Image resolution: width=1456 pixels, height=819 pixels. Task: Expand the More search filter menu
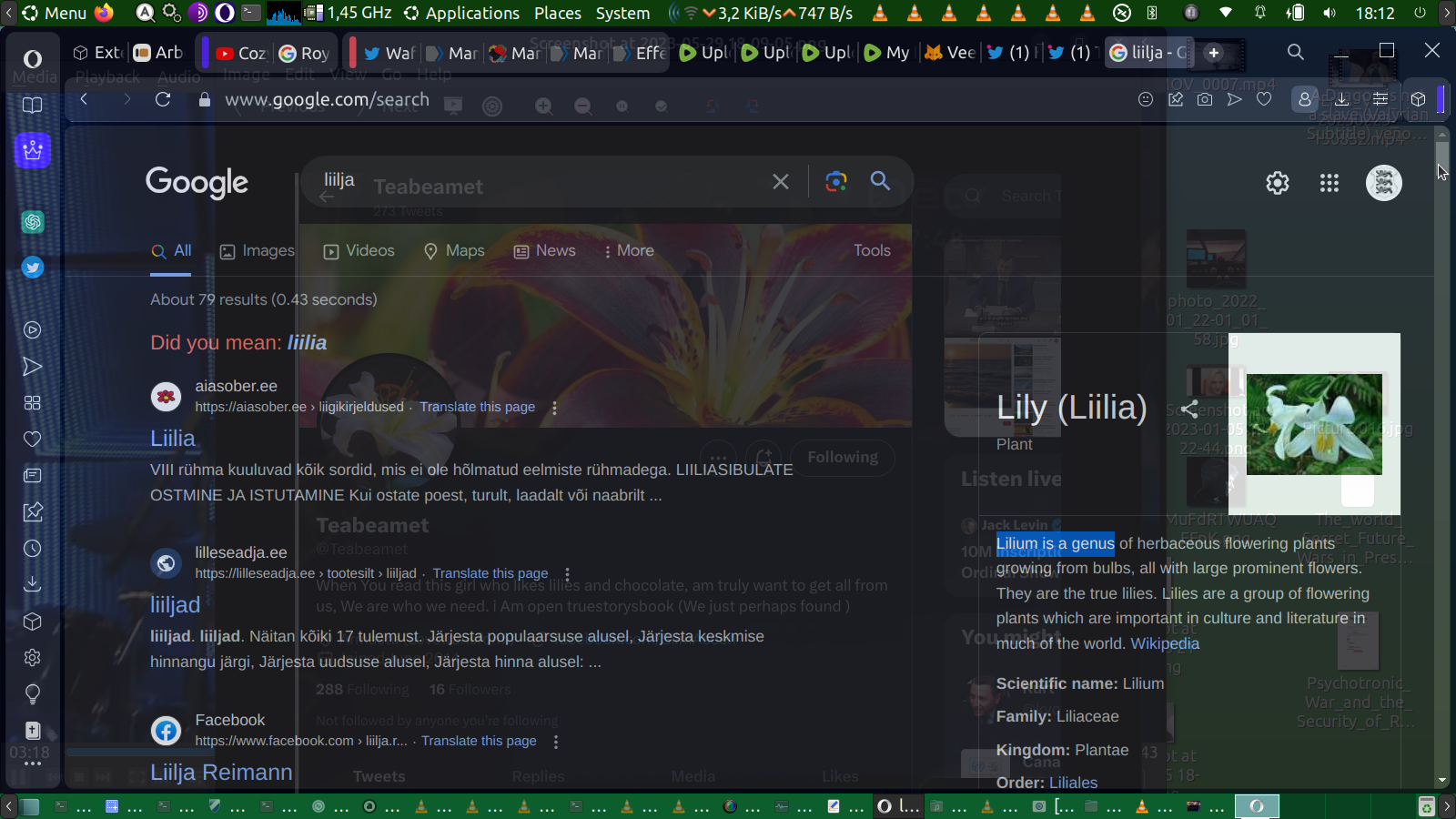[629, 250]
